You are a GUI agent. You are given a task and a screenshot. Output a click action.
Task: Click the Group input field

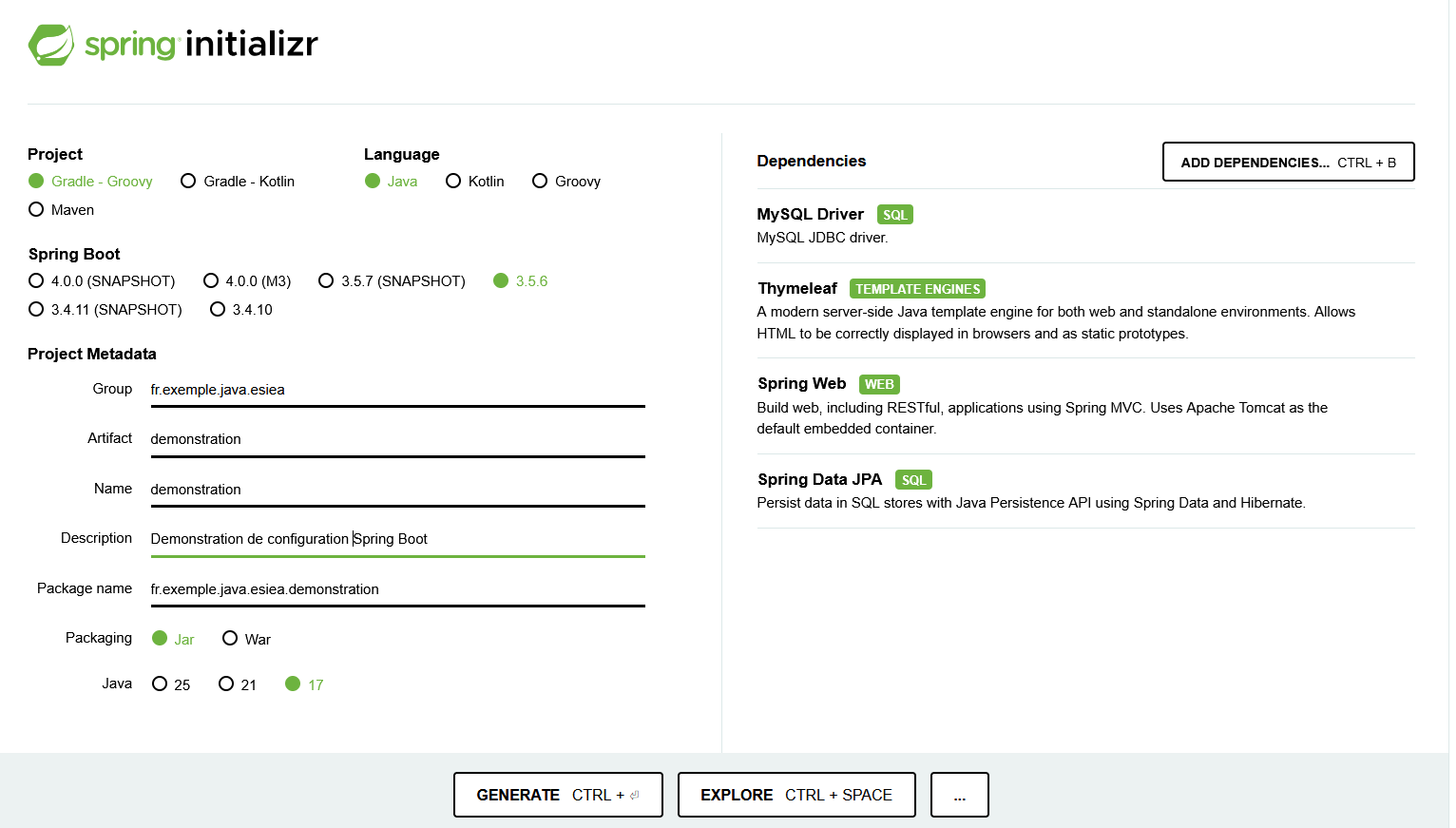click(x=397, y=390)
